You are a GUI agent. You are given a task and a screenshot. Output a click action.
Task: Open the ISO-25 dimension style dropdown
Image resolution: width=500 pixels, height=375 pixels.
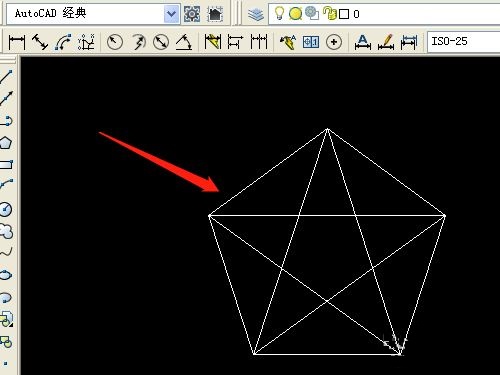[464, 42]
